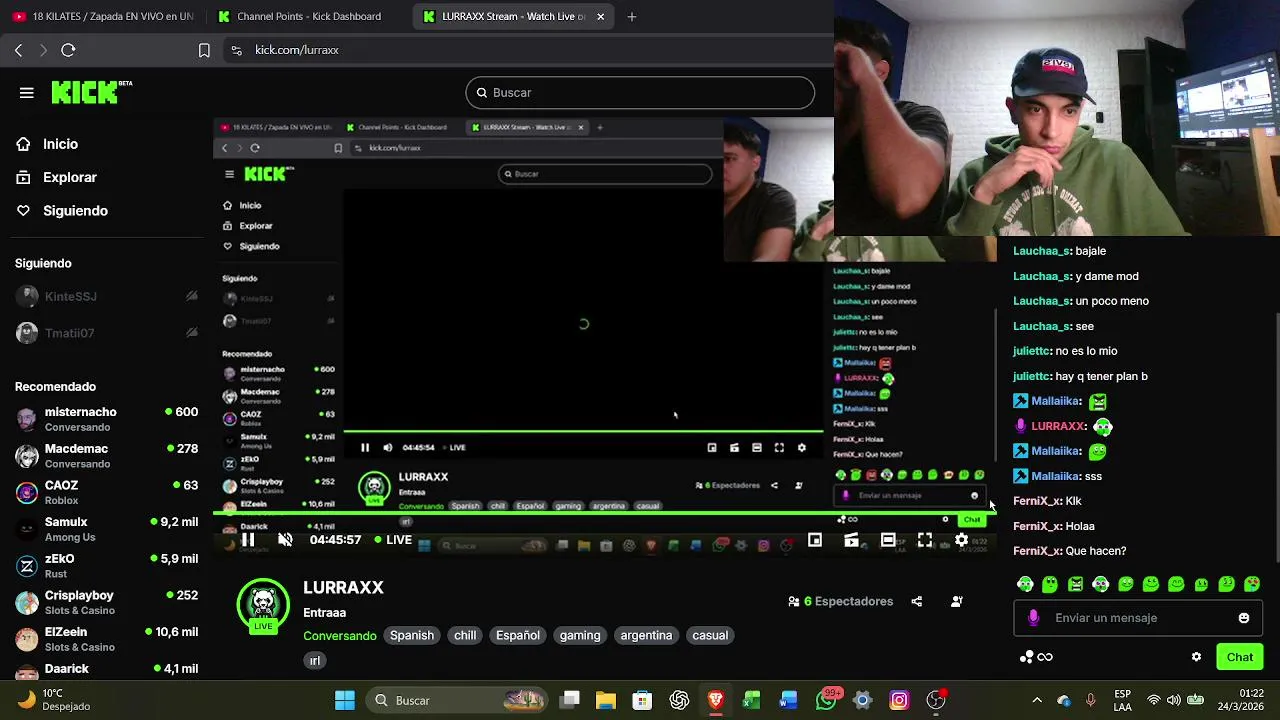Enable picture-in-picture mini player
This screenshot has width=1280, height=720.
(x=815, y=540)
